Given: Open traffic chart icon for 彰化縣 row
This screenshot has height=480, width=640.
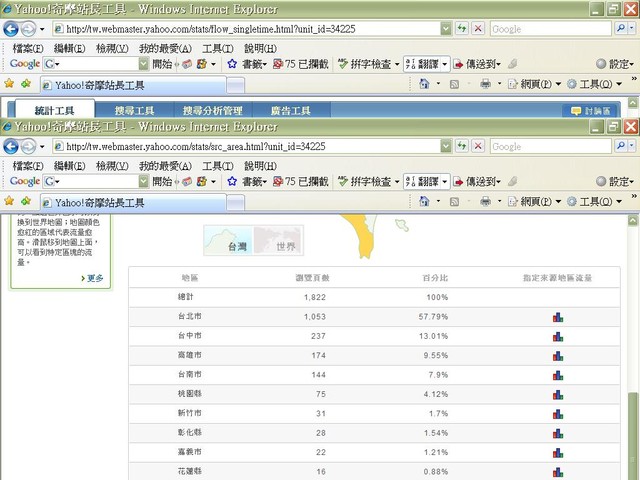Looking at the screenshot, I should click(x=558, y=433).
